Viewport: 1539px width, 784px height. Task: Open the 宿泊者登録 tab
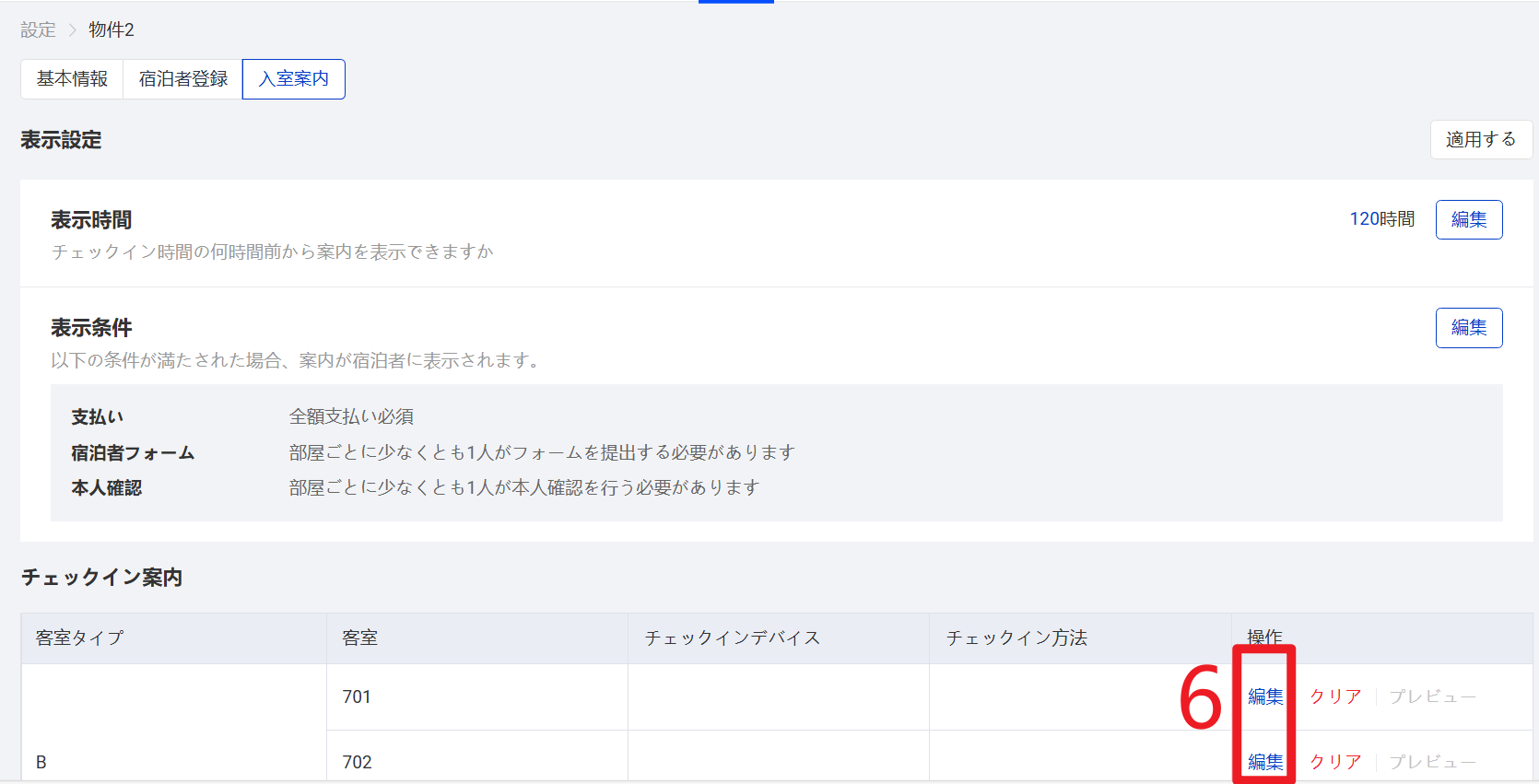coord(183,79)
